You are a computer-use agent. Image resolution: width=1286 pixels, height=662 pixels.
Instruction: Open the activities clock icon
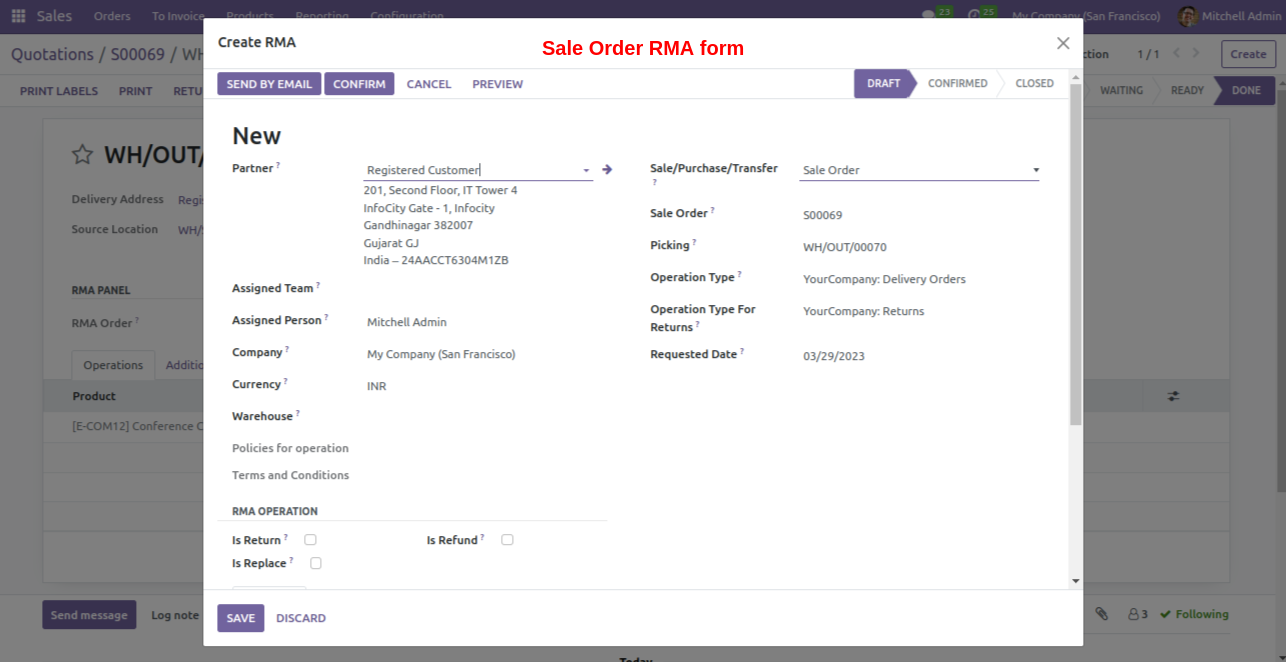click(x=974, y=16)
